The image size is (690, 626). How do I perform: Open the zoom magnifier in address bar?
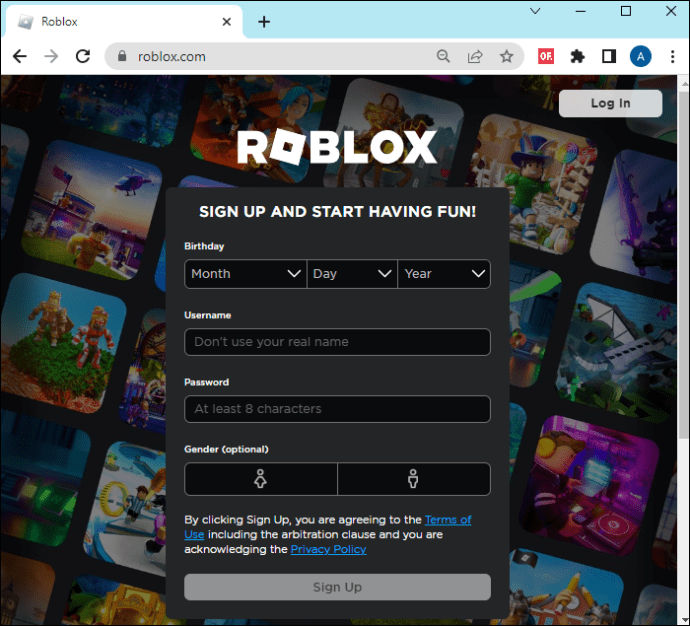(443, 56)
